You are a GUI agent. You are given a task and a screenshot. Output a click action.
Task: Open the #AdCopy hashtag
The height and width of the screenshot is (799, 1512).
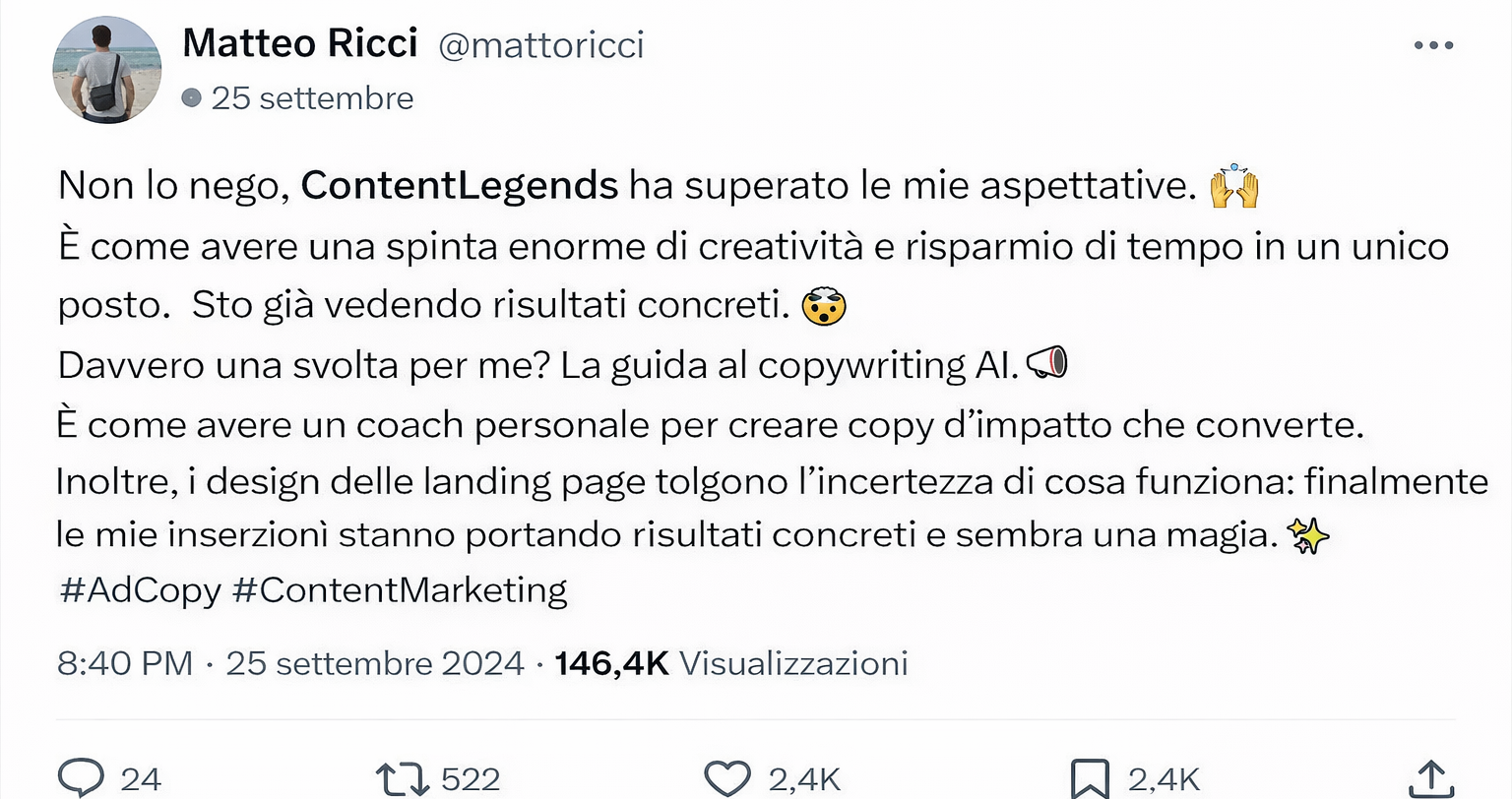(140, 589)
